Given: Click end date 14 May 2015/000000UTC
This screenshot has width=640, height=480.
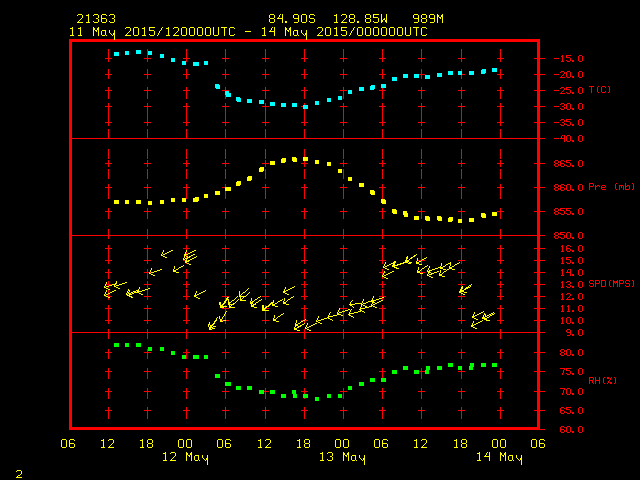Looking at the screenshot, I should click(344, 32).
